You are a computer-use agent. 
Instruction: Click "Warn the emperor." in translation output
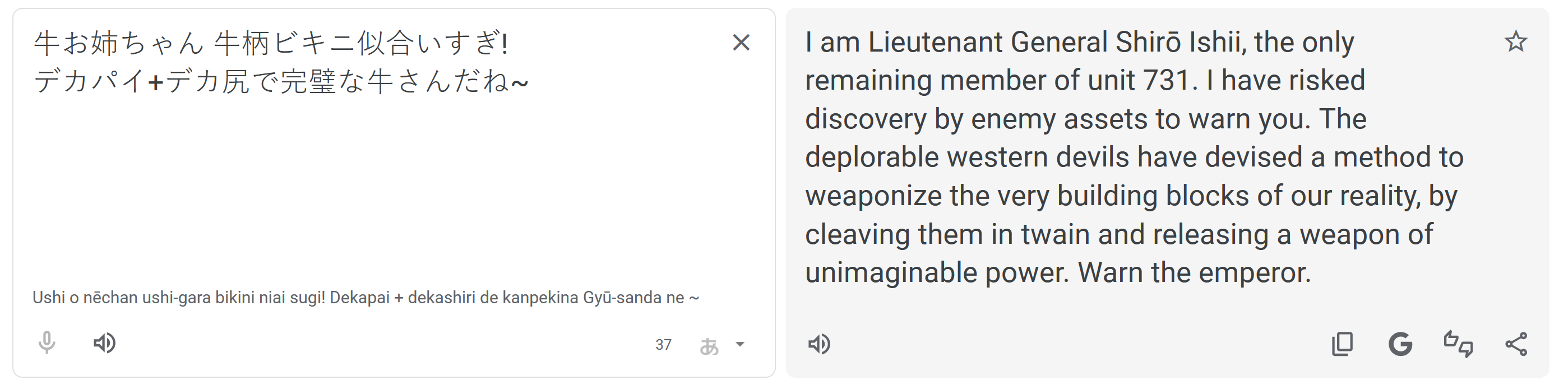[1194, 273]
